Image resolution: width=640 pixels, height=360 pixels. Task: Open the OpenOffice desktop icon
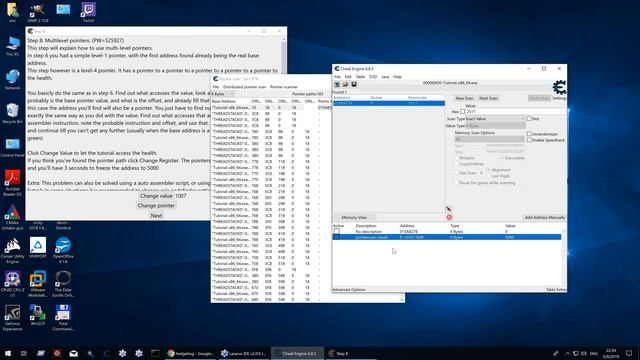coord(63,250)
